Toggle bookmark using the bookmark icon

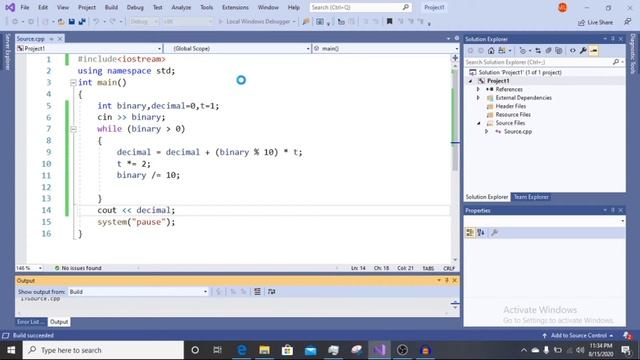click(x=389, y=22)
